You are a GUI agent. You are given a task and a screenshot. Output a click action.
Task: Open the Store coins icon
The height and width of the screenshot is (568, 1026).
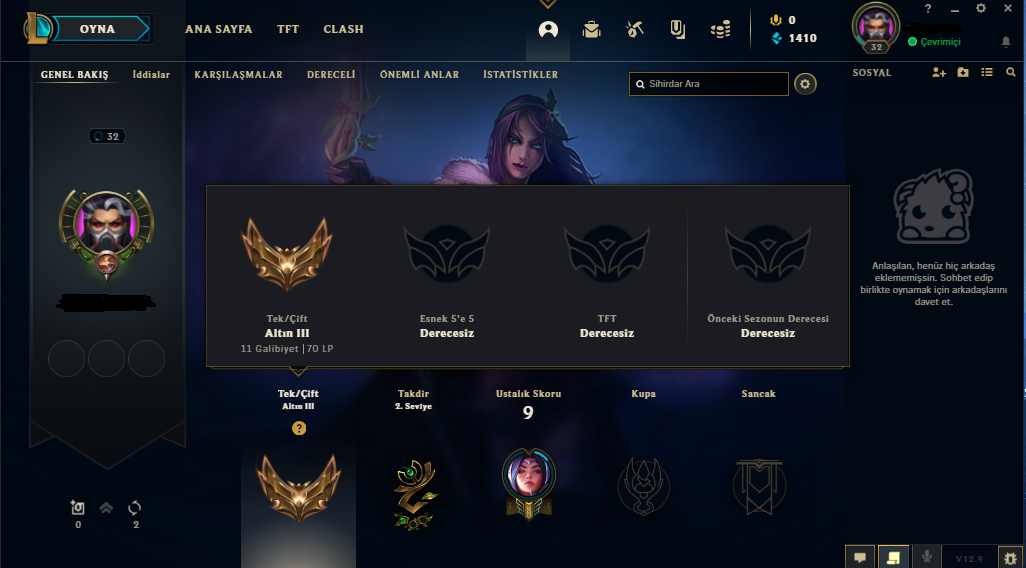pos(720,29)
